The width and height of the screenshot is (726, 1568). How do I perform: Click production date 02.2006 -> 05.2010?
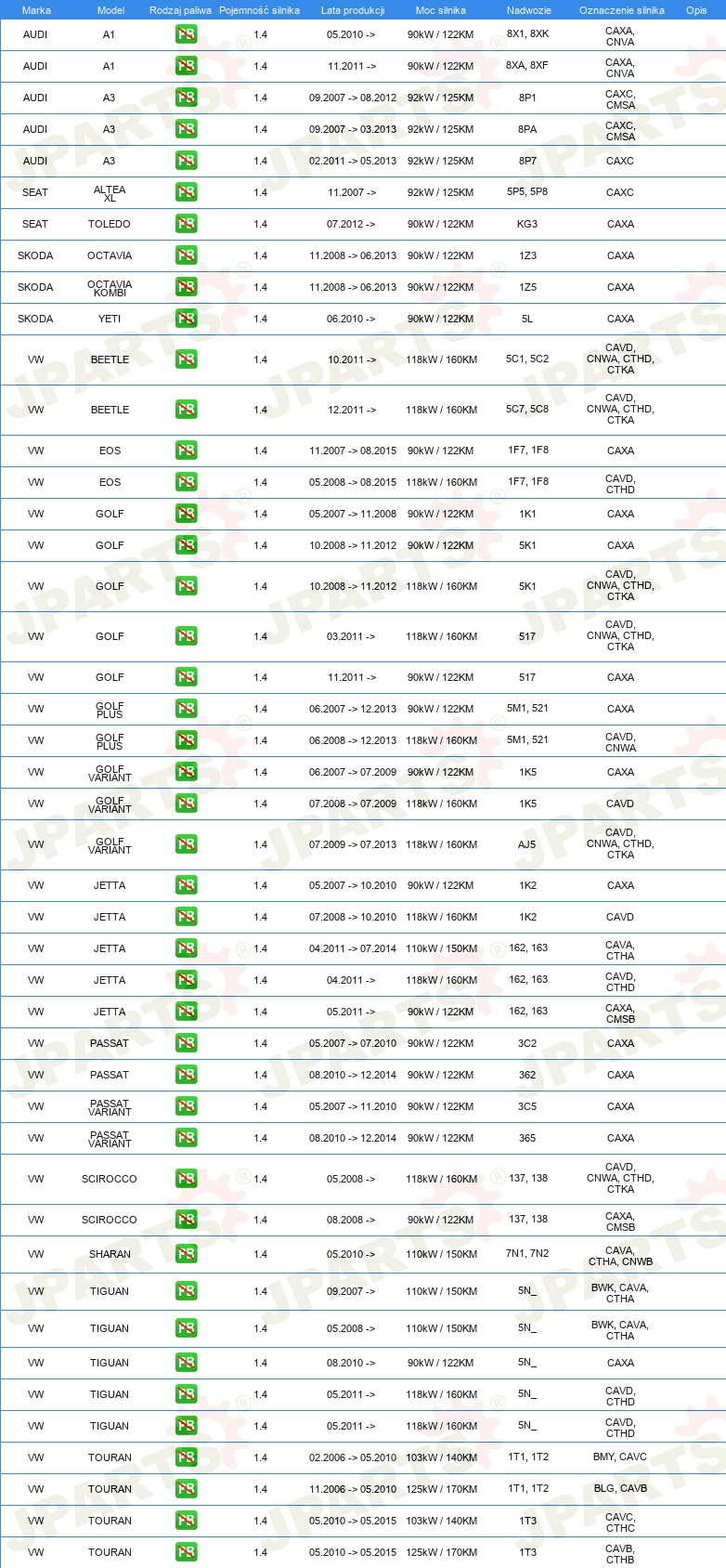point(353,1457)
